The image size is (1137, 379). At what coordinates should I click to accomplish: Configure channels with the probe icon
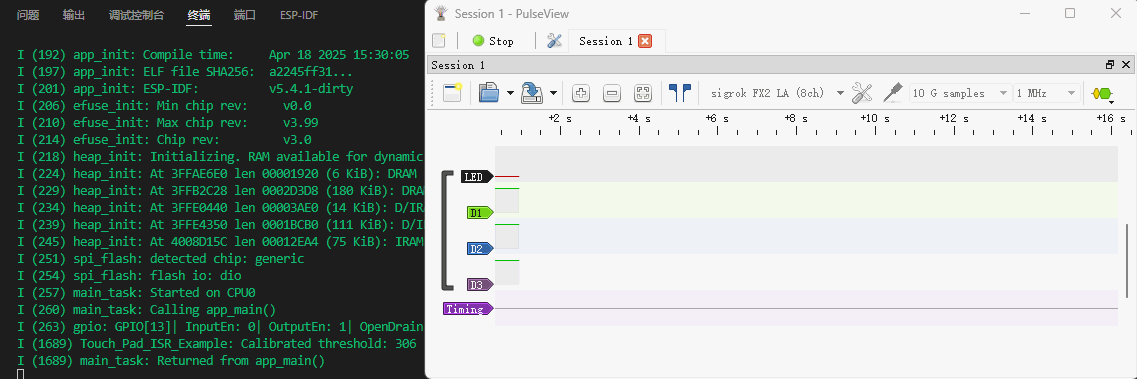(x=892, y=93)
